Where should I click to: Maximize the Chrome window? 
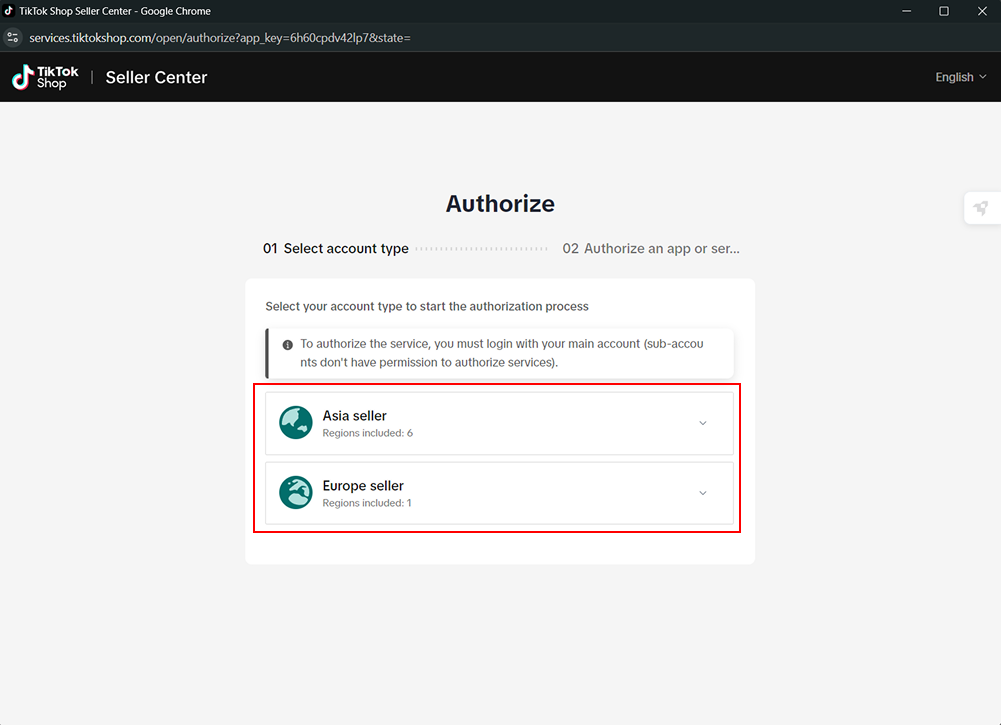point(943,11)
